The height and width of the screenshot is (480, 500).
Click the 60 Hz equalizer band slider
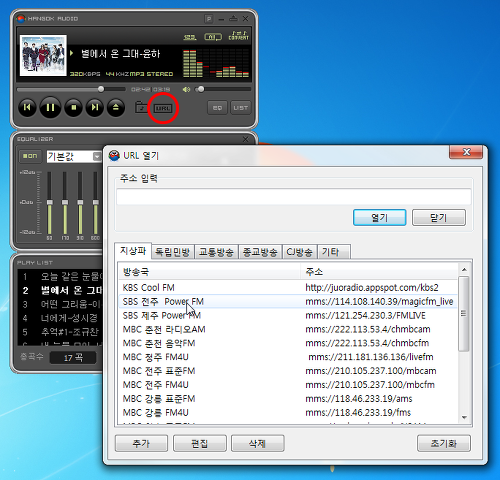[x=50, y=203]
